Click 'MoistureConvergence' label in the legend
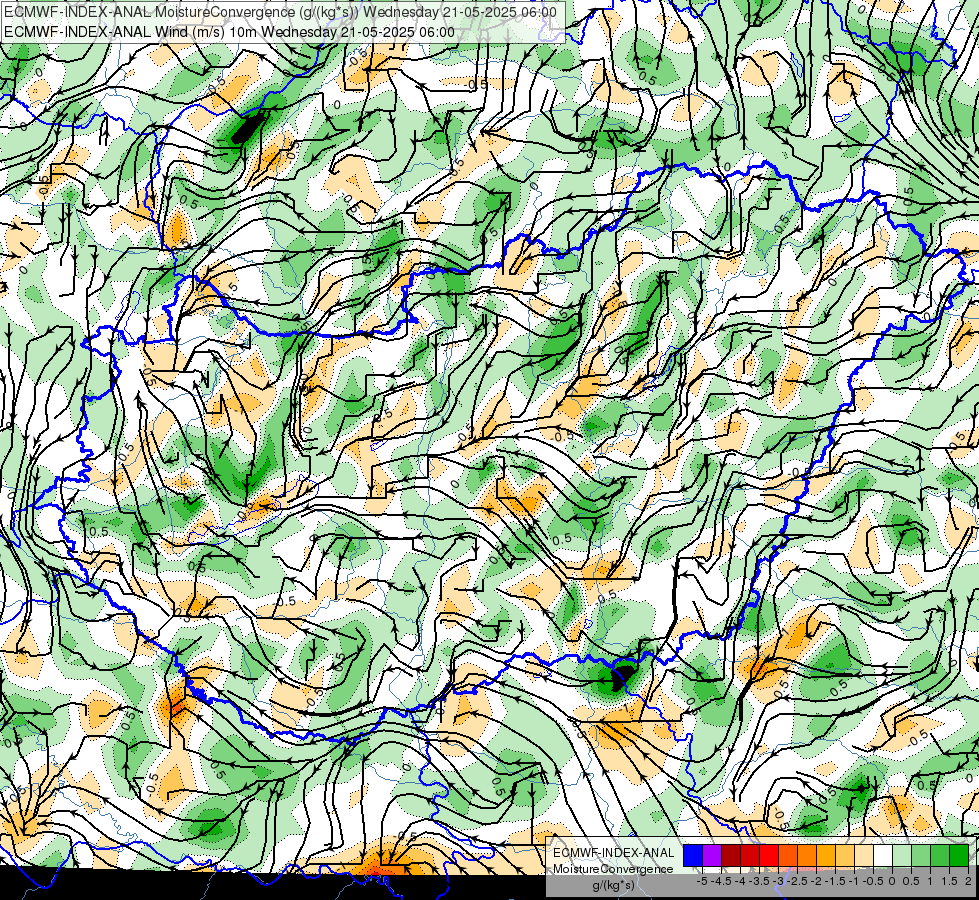Viewport: 979px width, 900px height. [x=613, y=869]
